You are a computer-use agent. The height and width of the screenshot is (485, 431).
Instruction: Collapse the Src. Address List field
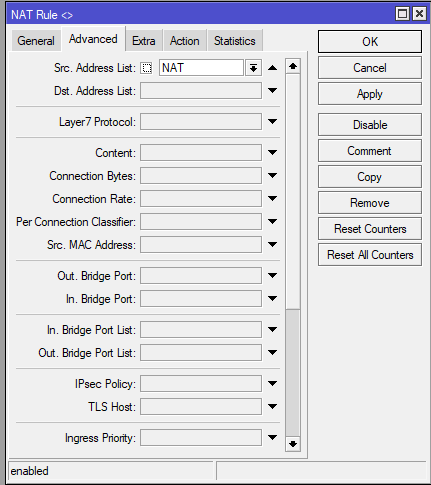click(272, 68)
